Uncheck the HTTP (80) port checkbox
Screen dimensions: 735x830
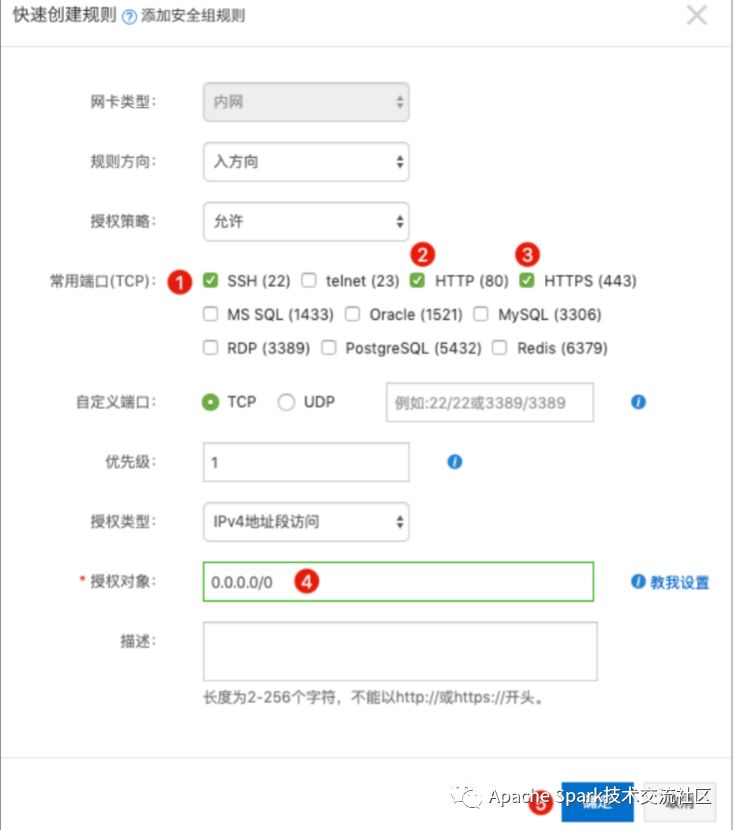(x=418, y=280)
